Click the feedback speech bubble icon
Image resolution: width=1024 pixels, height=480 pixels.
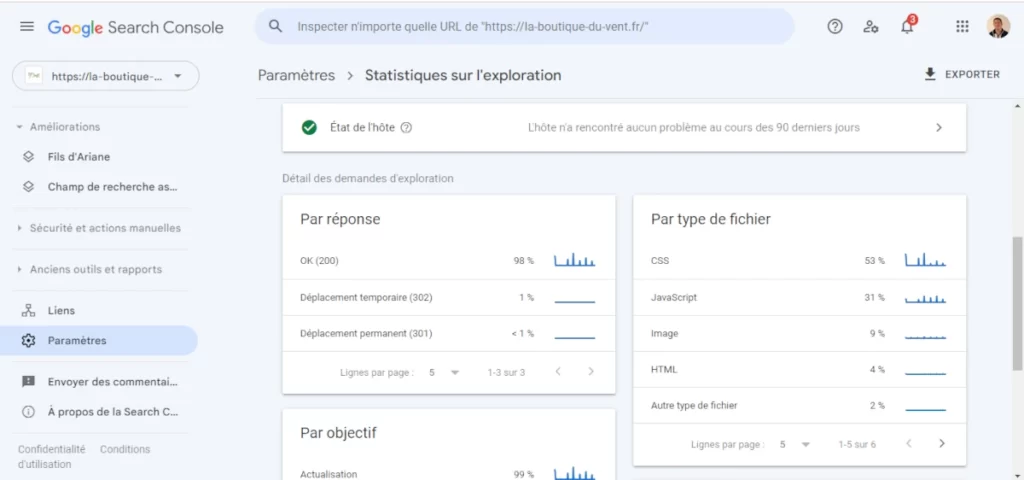click(27, 382)
